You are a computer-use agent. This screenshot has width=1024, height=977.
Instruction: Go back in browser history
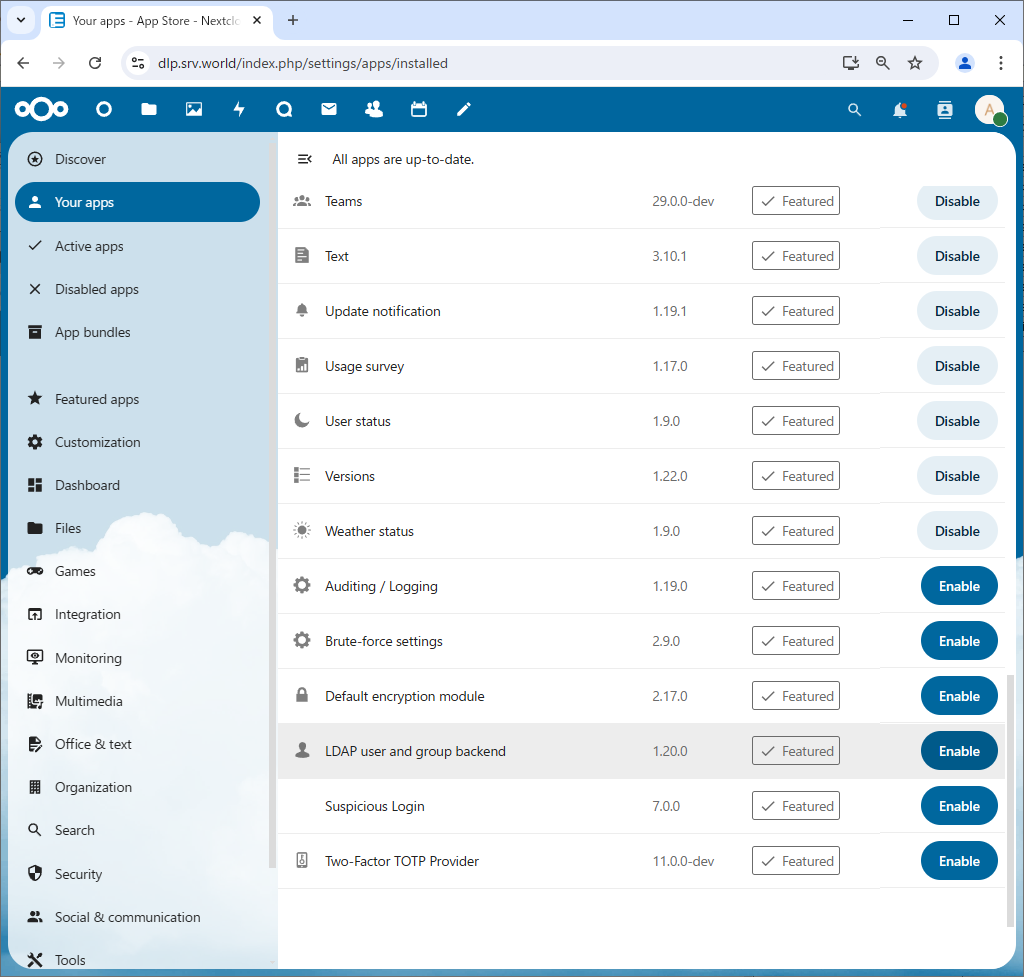[24, 63]
